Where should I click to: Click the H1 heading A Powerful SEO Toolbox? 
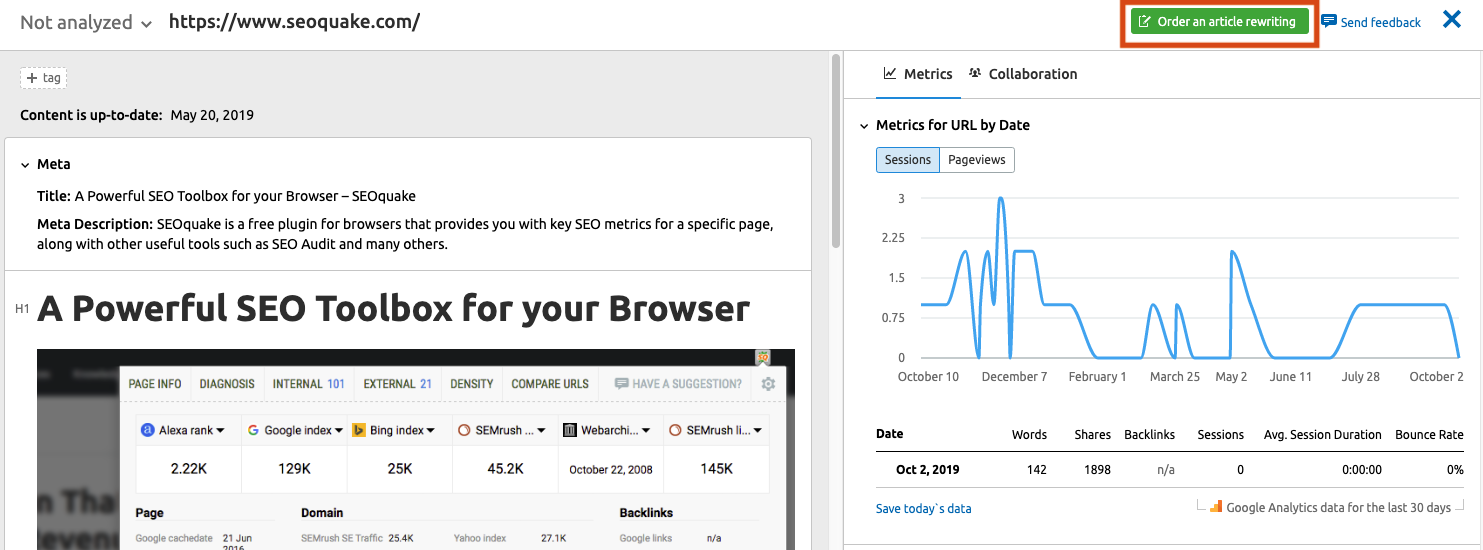coord(394,309)
